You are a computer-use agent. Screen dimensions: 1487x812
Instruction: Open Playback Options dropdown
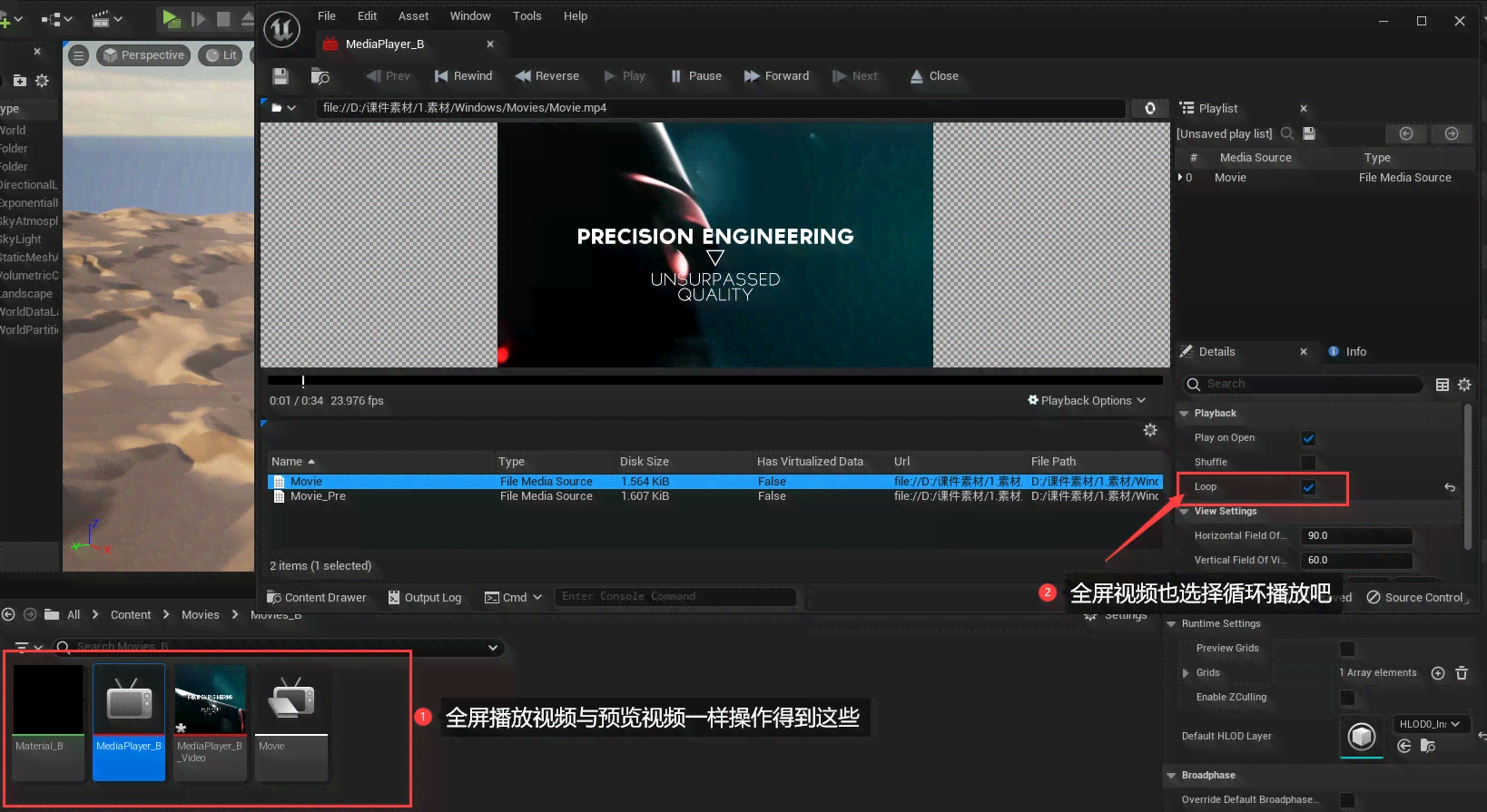tap(1087, 401)
